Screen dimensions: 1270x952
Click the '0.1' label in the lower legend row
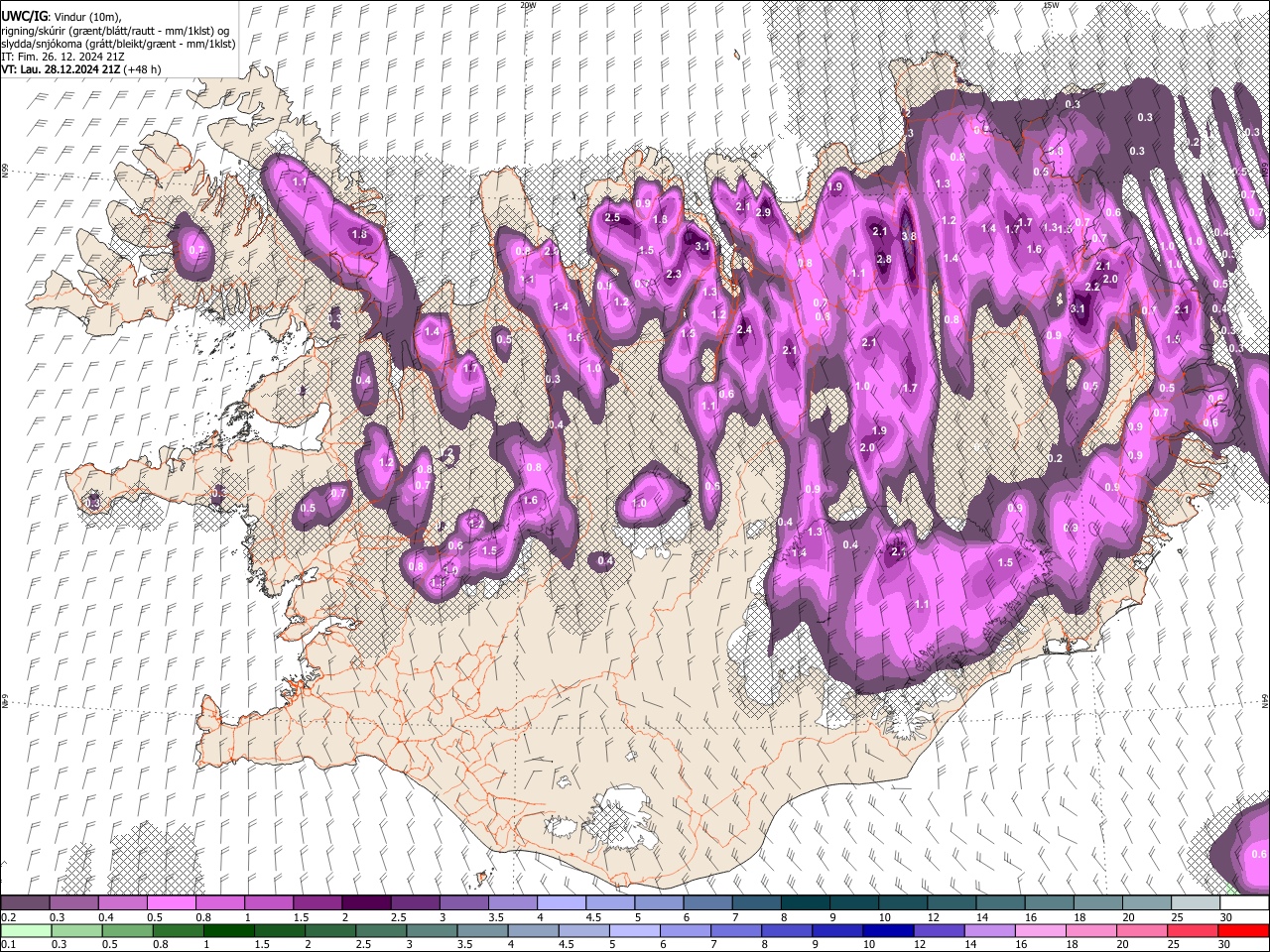[x=9, y=944]
